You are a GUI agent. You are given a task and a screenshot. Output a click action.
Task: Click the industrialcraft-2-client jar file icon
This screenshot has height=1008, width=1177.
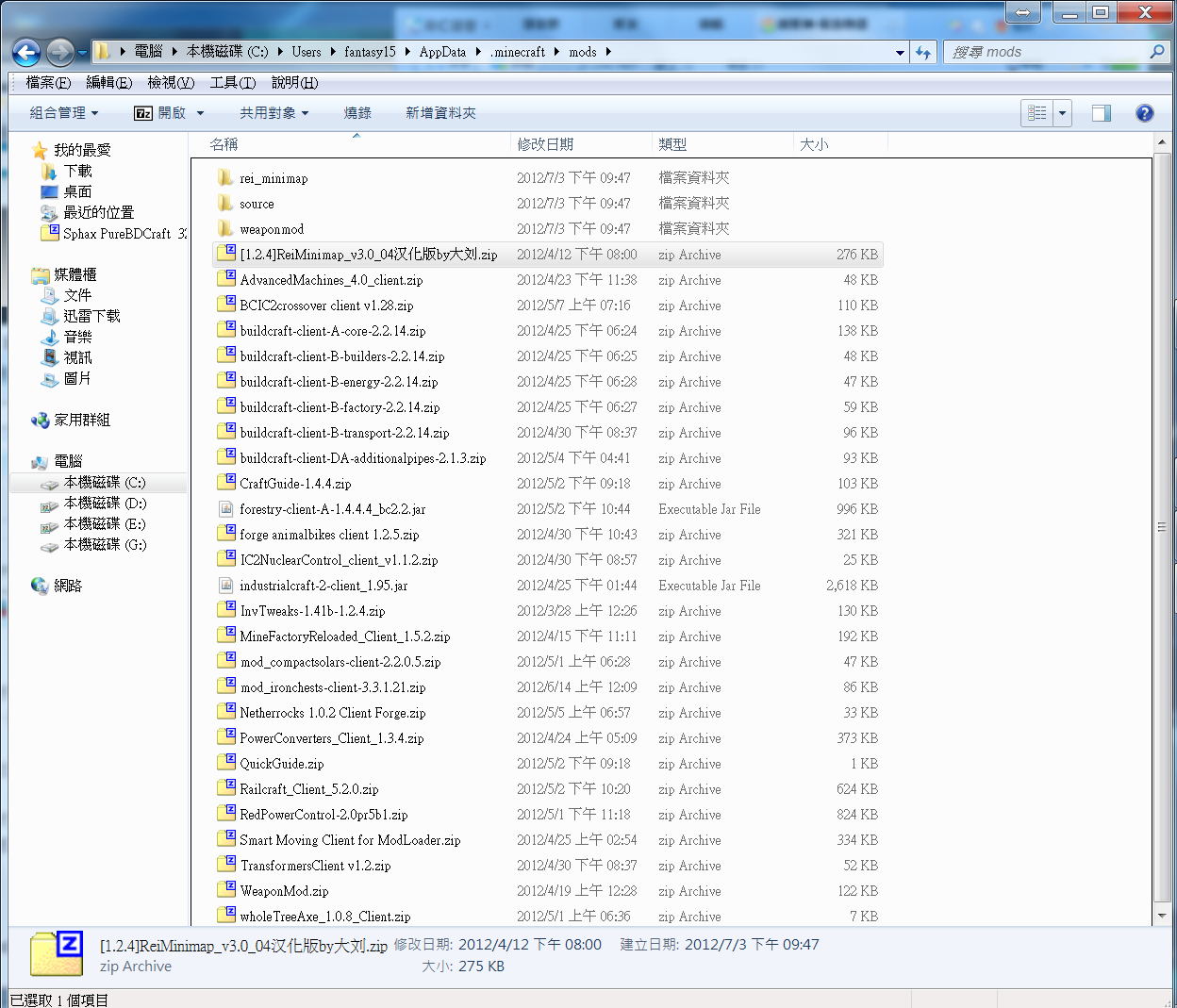pyautogui.click(x=225, y=585)
